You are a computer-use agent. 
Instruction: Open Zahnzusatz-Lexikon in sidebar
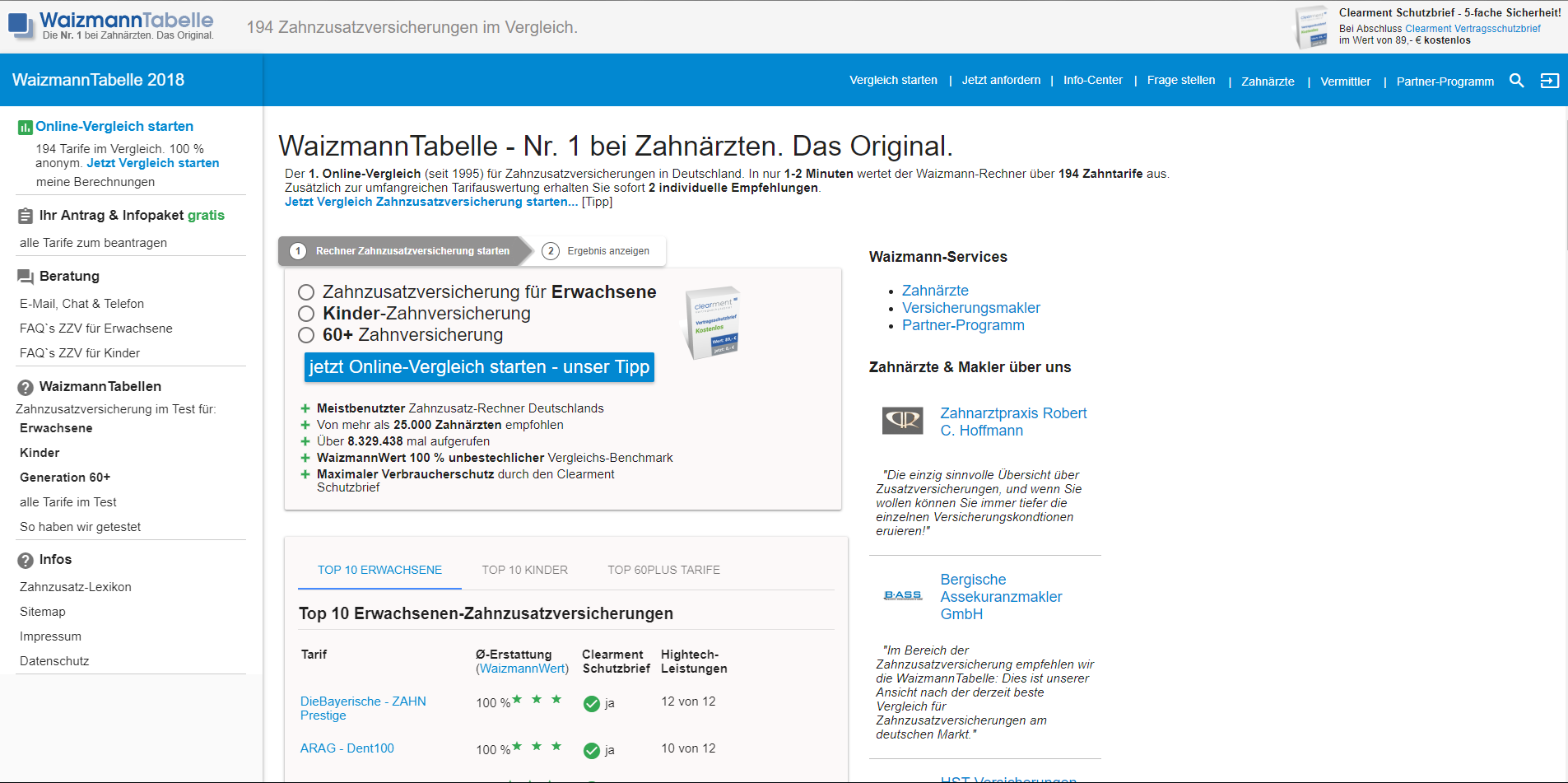tap(76, 587)
